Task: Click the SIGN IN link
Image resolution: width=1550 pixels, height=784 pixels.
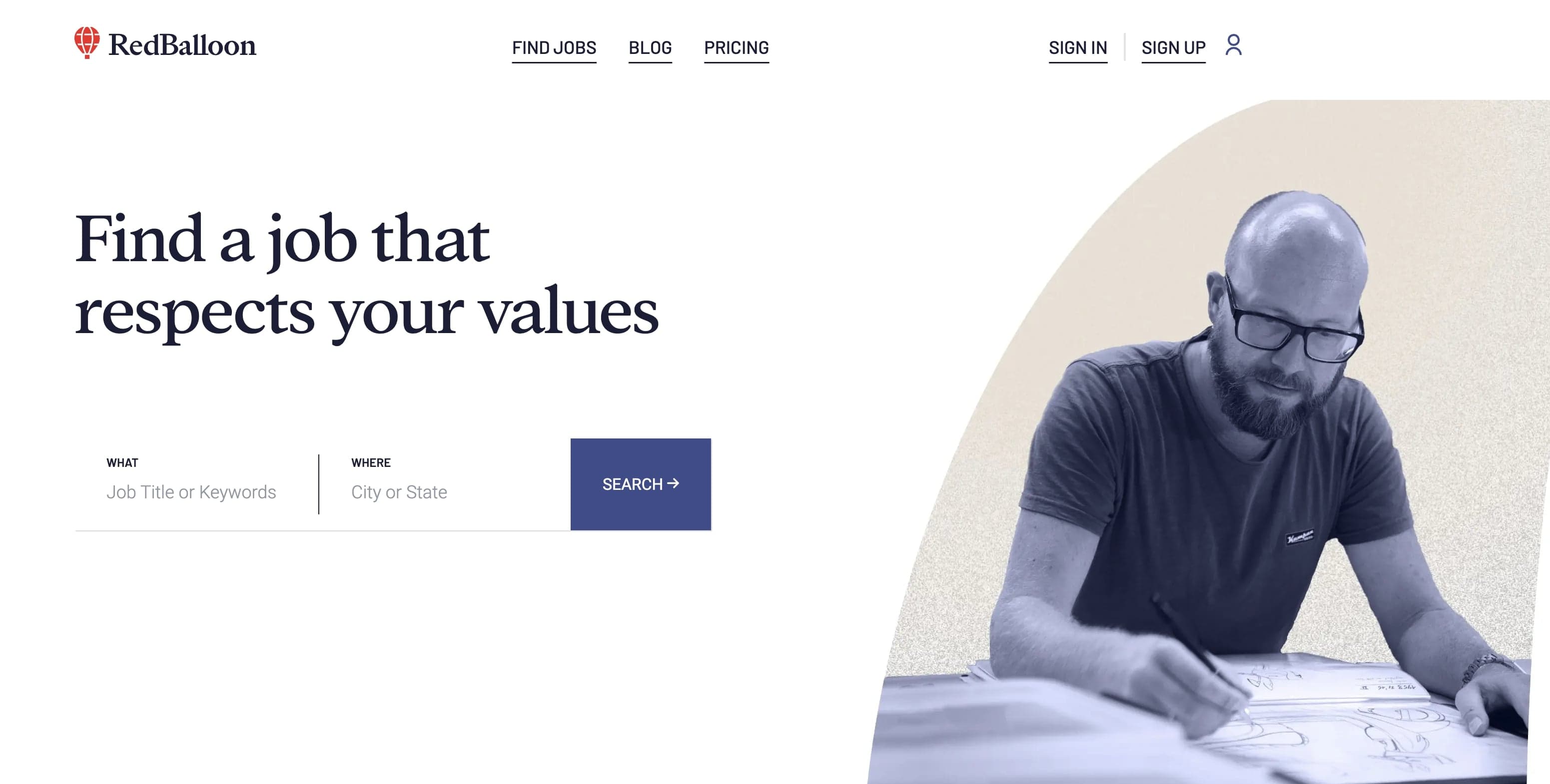Action: coord(1078,46)
